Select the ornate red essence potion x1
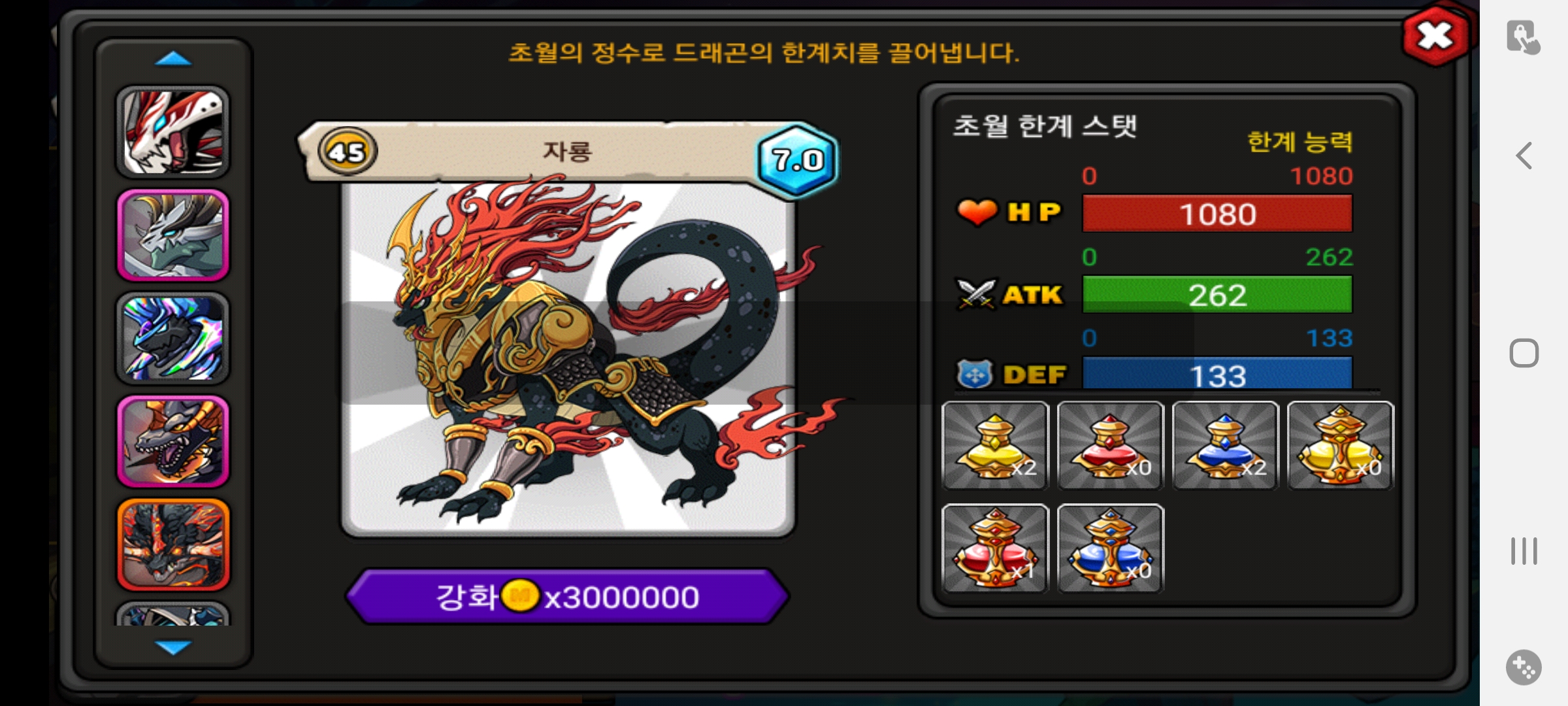Viewport: 1568px width, 706px height. click(995, 548)
